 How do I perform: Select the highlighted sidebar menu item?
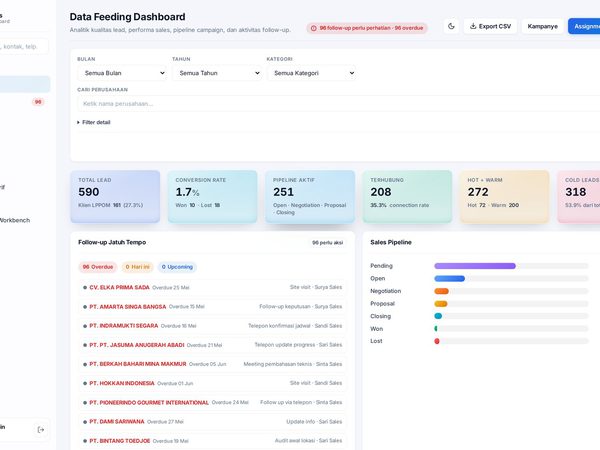pos(25,84)
